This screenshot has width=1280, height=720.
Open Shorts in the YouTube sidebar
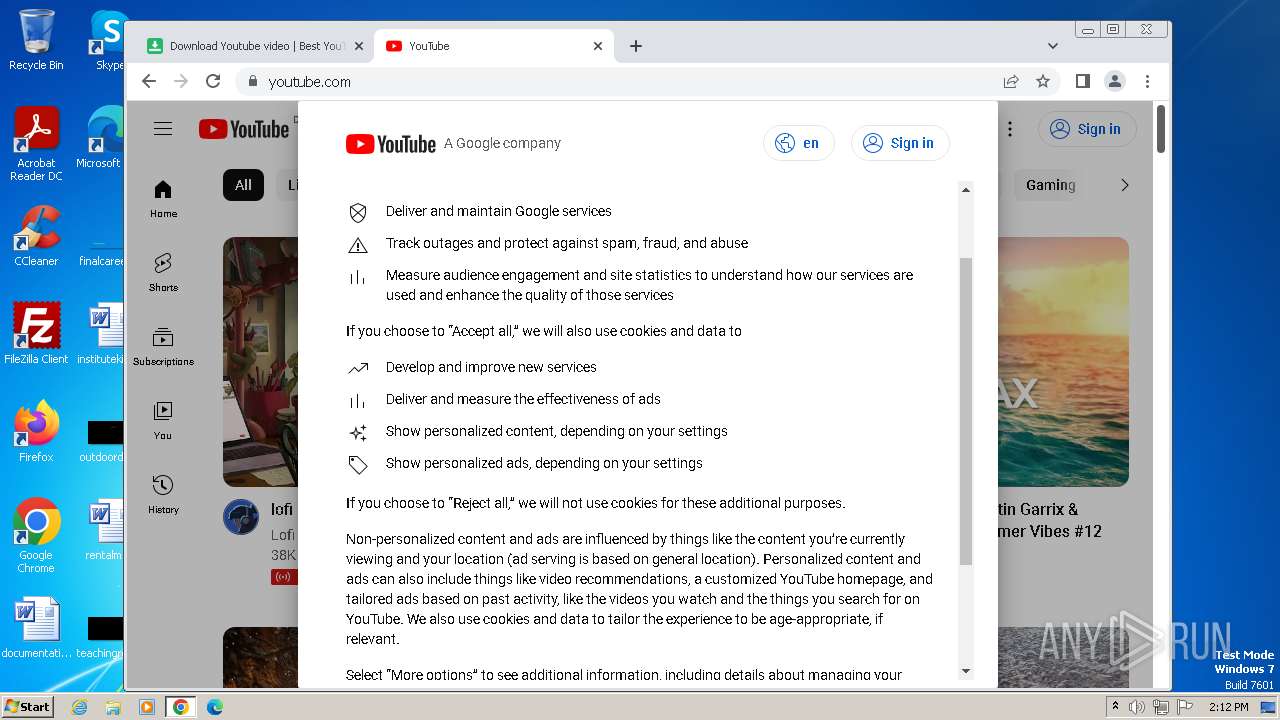[x=163, y=272]
